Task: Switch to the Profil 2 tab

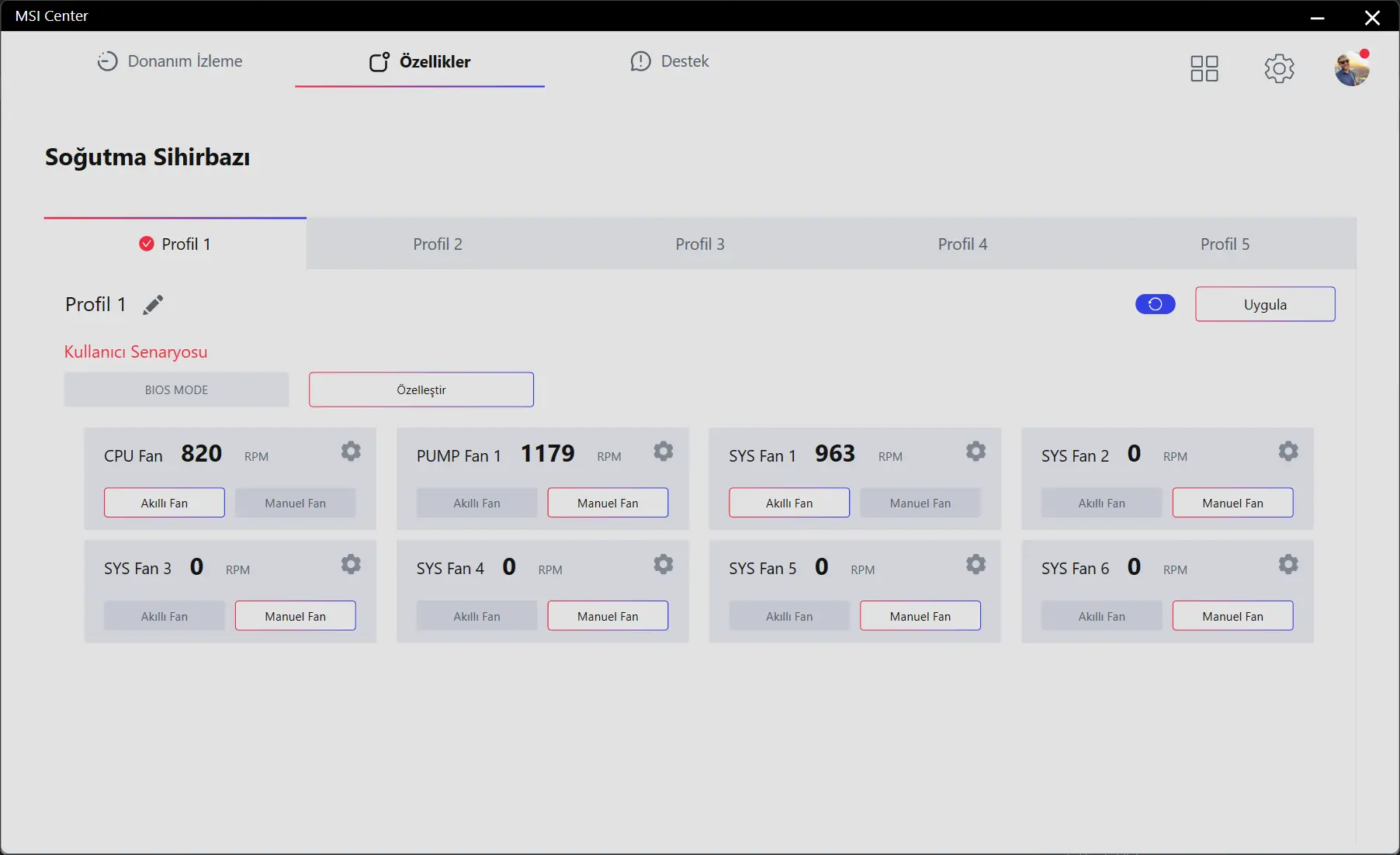Action: coord(438,244)
